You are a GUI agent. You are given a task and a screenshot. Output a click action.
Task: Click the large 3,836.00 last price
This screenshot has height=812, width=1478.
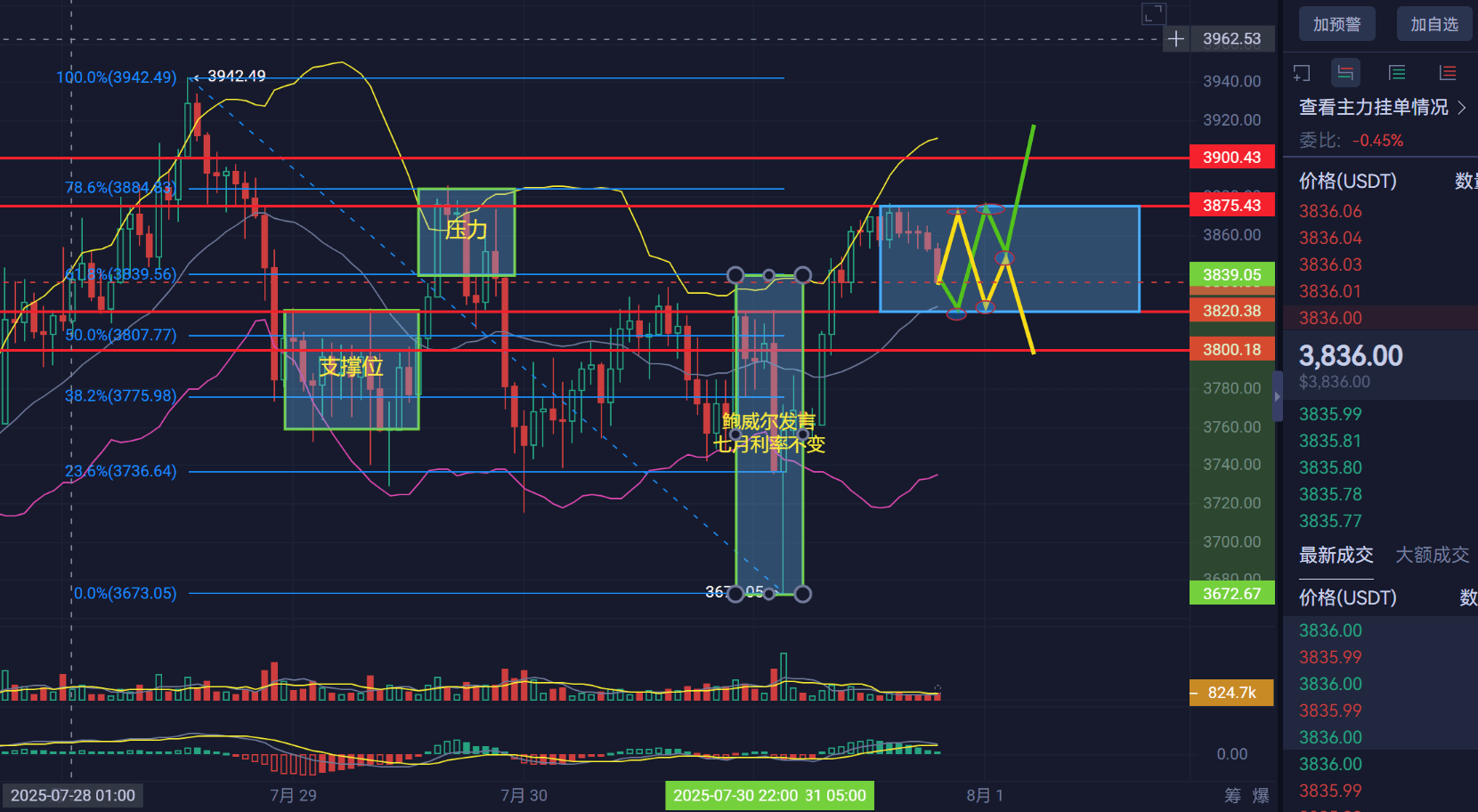tap(1351, 356)
